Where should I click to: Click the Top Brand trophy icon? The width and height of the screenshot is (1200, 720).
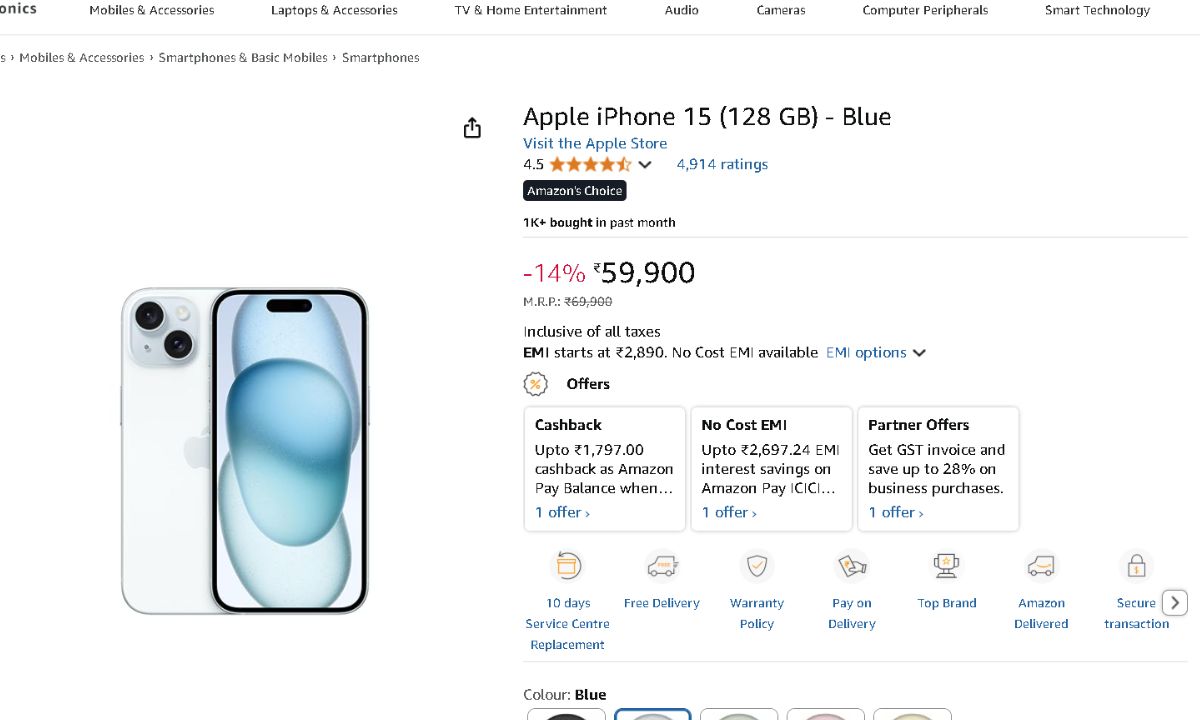click(x=946, y=566)
